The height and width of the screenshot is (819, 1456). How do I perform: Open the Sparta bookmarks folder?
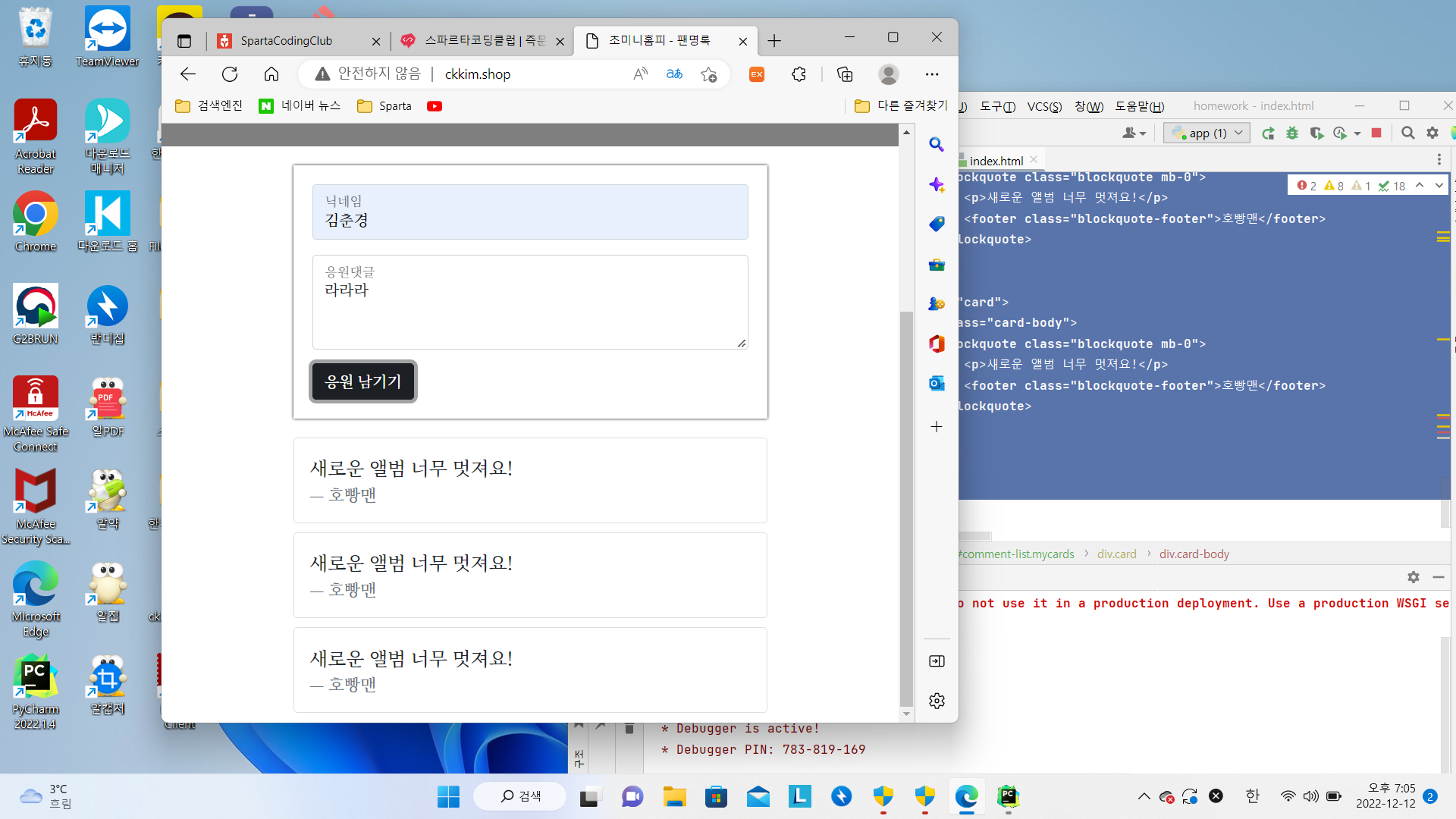(384, 106)
